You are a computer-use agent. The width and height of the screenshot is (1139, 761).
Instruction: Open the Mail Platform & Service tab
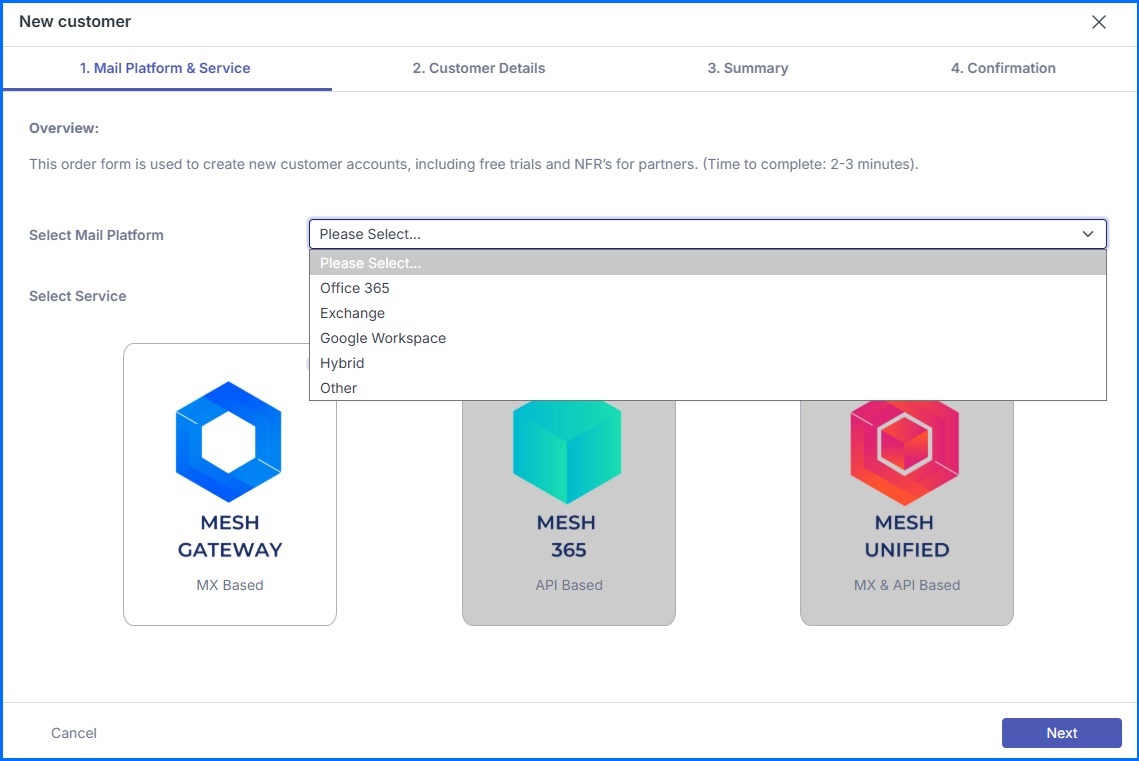(x=165, y=68)
